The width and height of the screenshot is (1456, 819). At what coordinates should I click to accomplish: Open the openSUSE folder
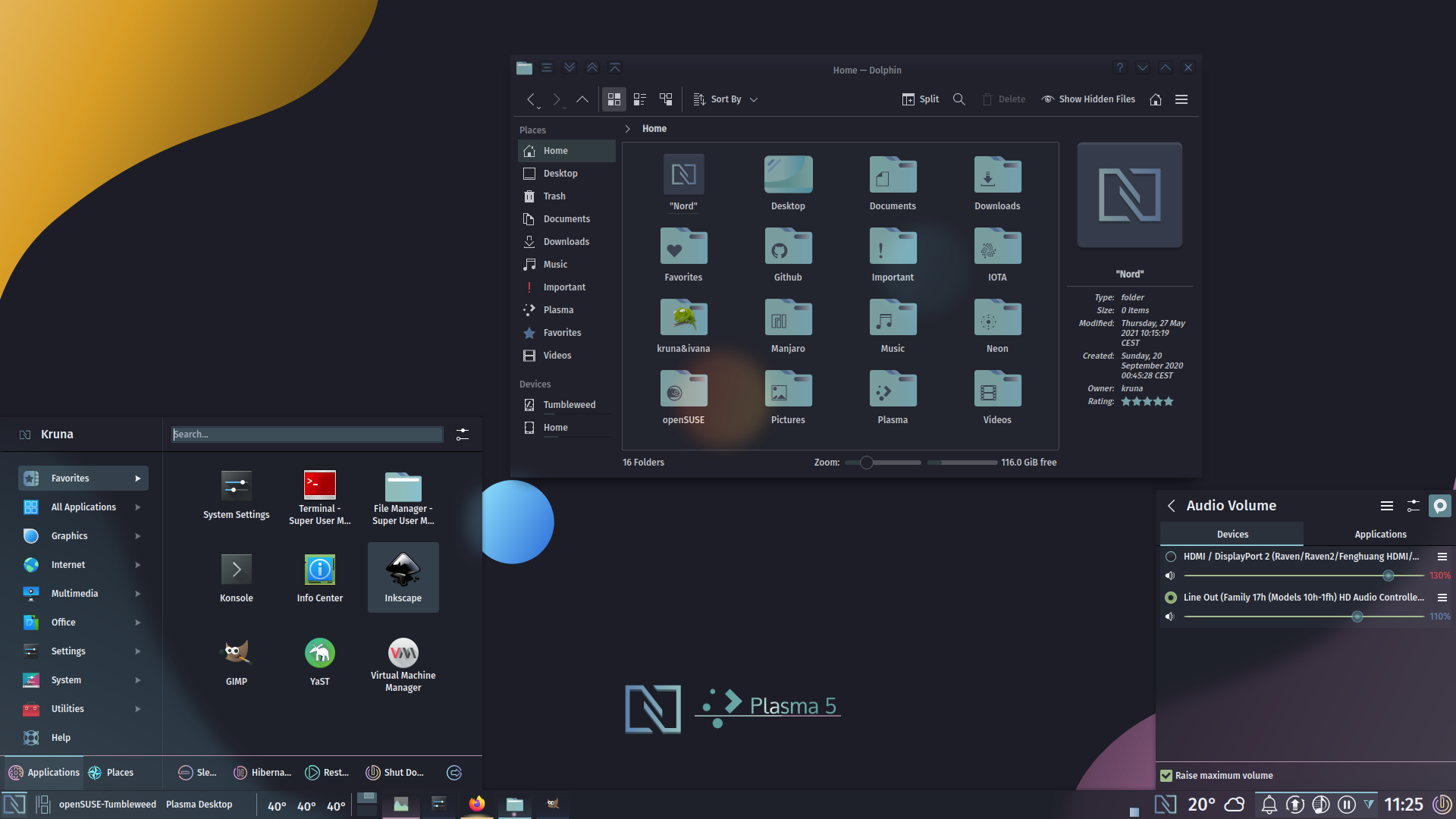(x=683, y=398)
